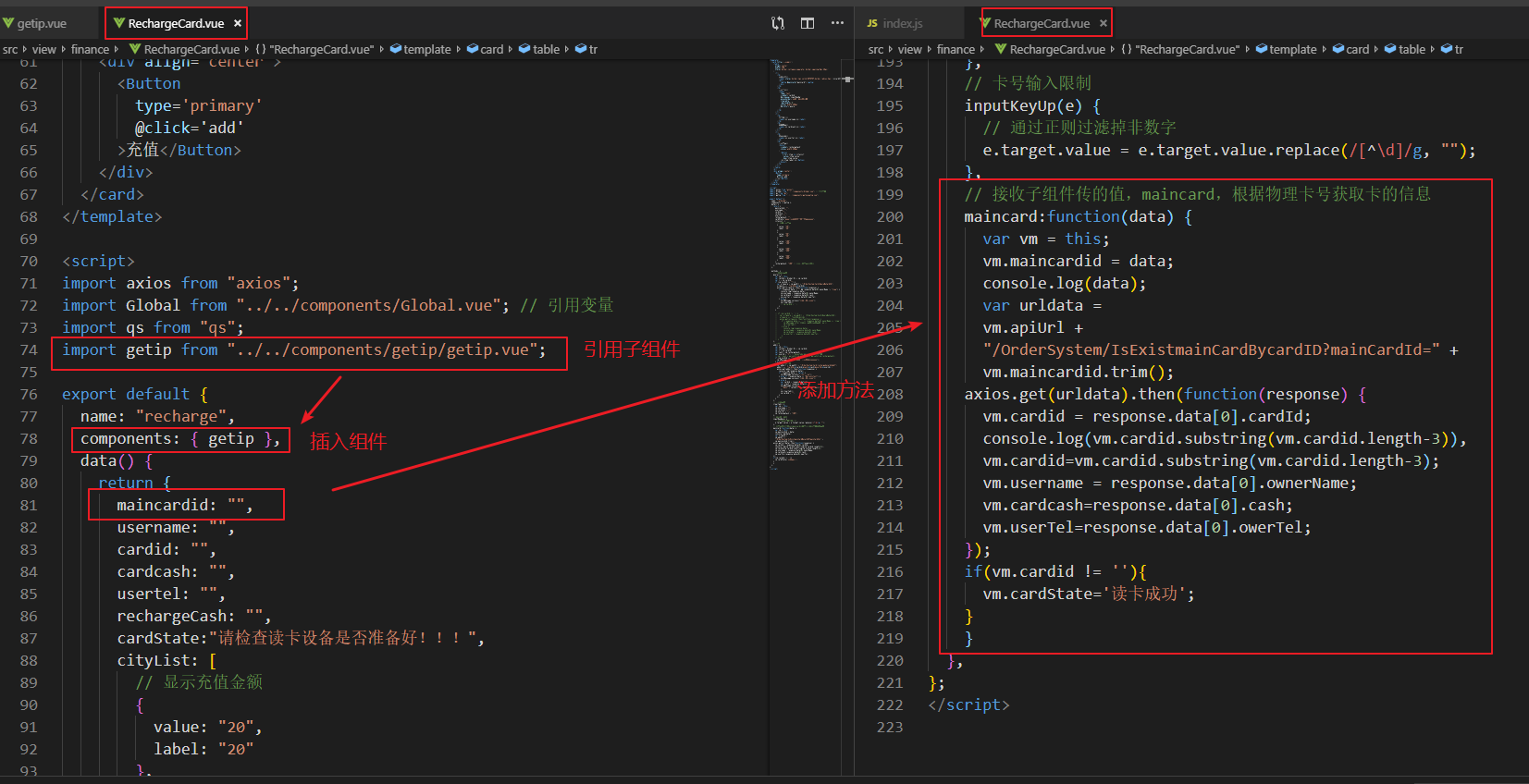Open the view breadcrumb in left editor

point(43,49)
